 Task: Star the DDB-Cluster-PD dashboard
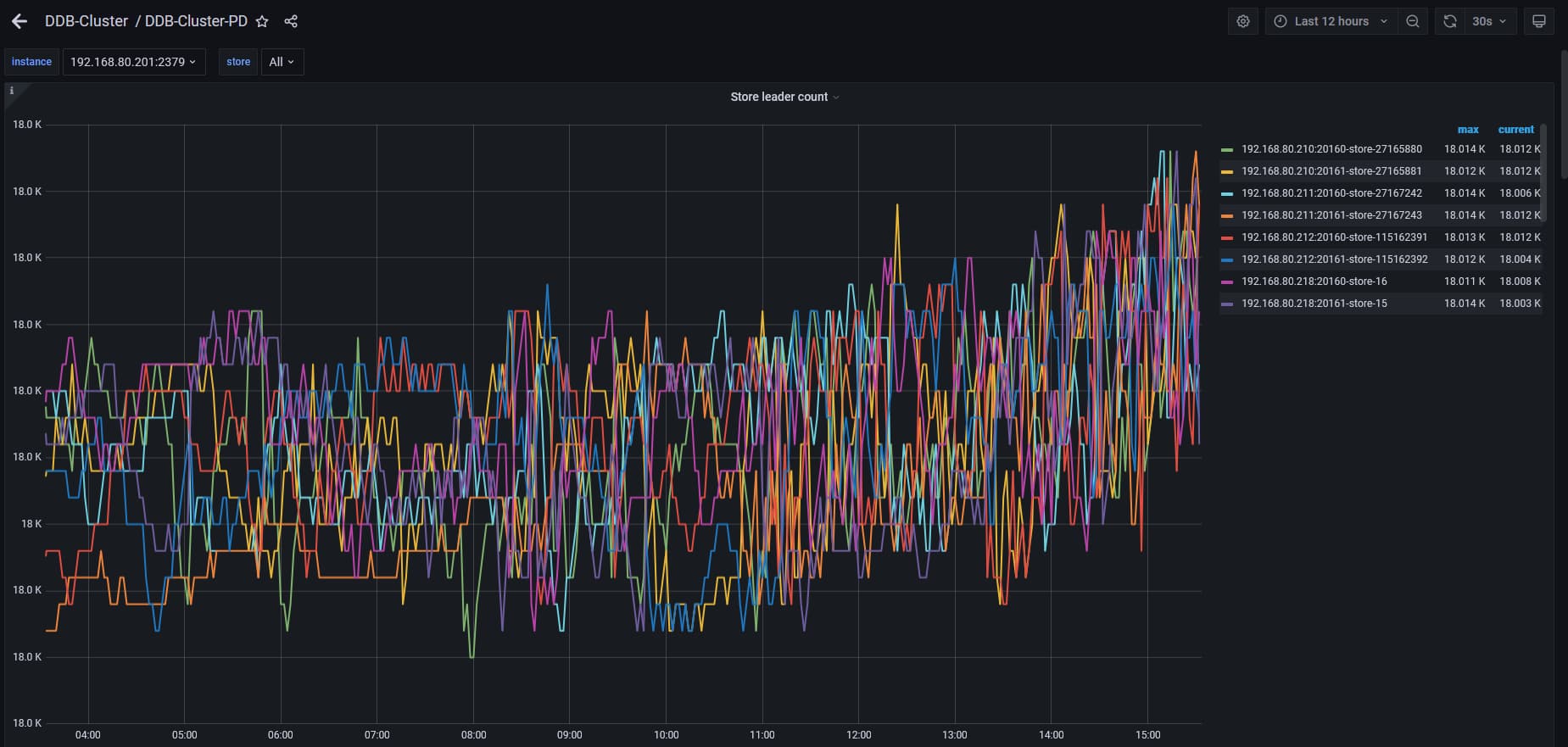262,21
